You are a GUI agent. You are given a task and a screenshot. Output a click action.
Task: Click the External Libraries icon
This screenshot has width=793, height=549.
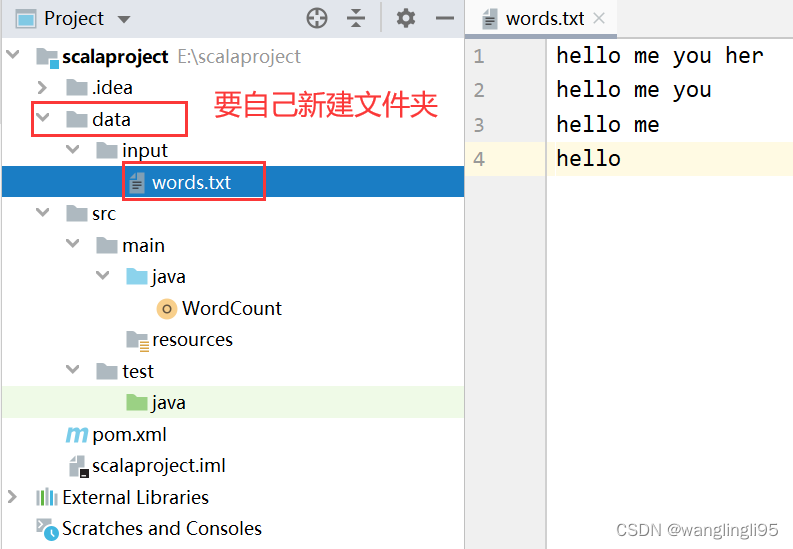[x=47, y=497]
